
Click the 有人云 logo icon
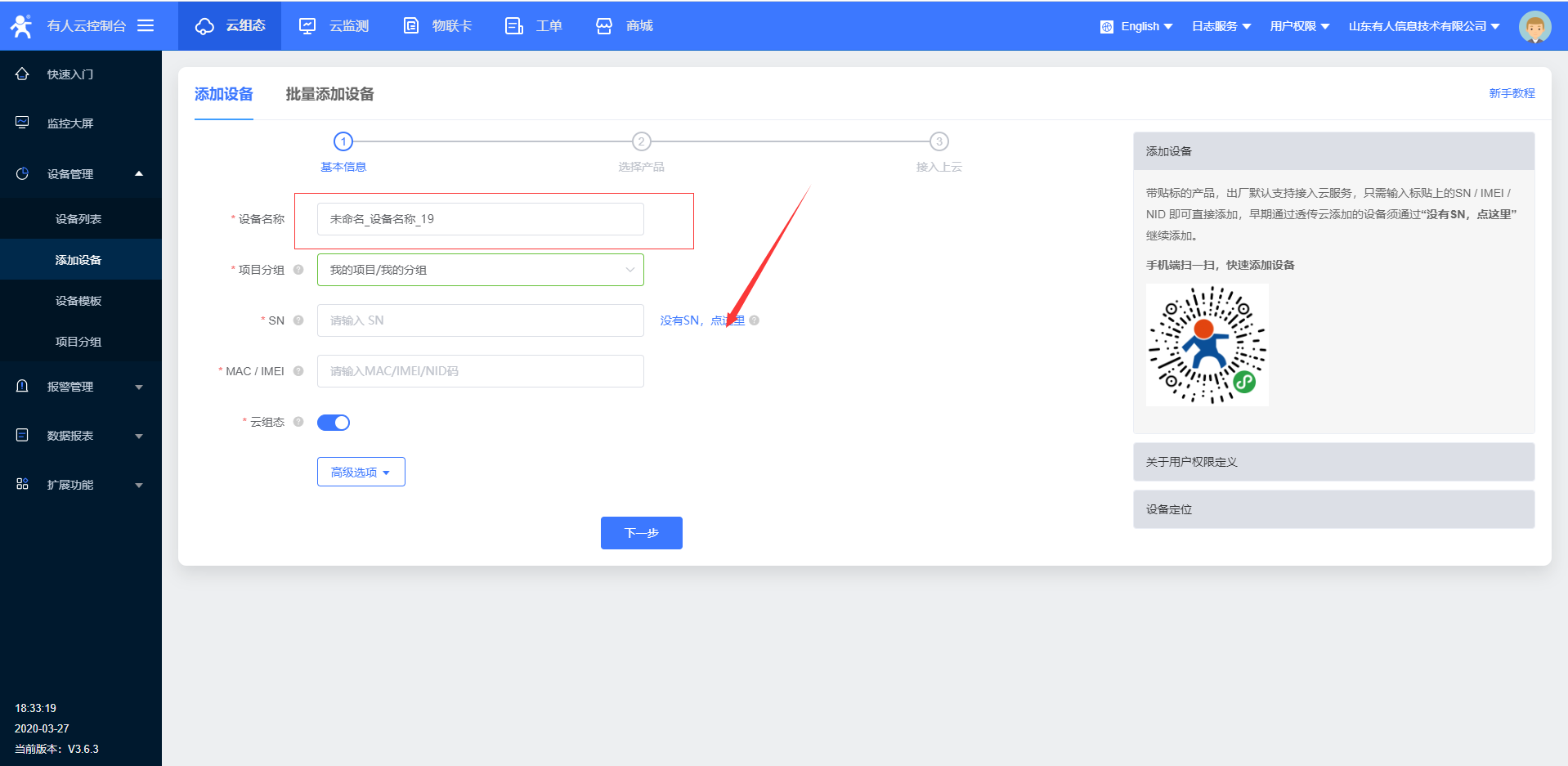pos(21,26)
